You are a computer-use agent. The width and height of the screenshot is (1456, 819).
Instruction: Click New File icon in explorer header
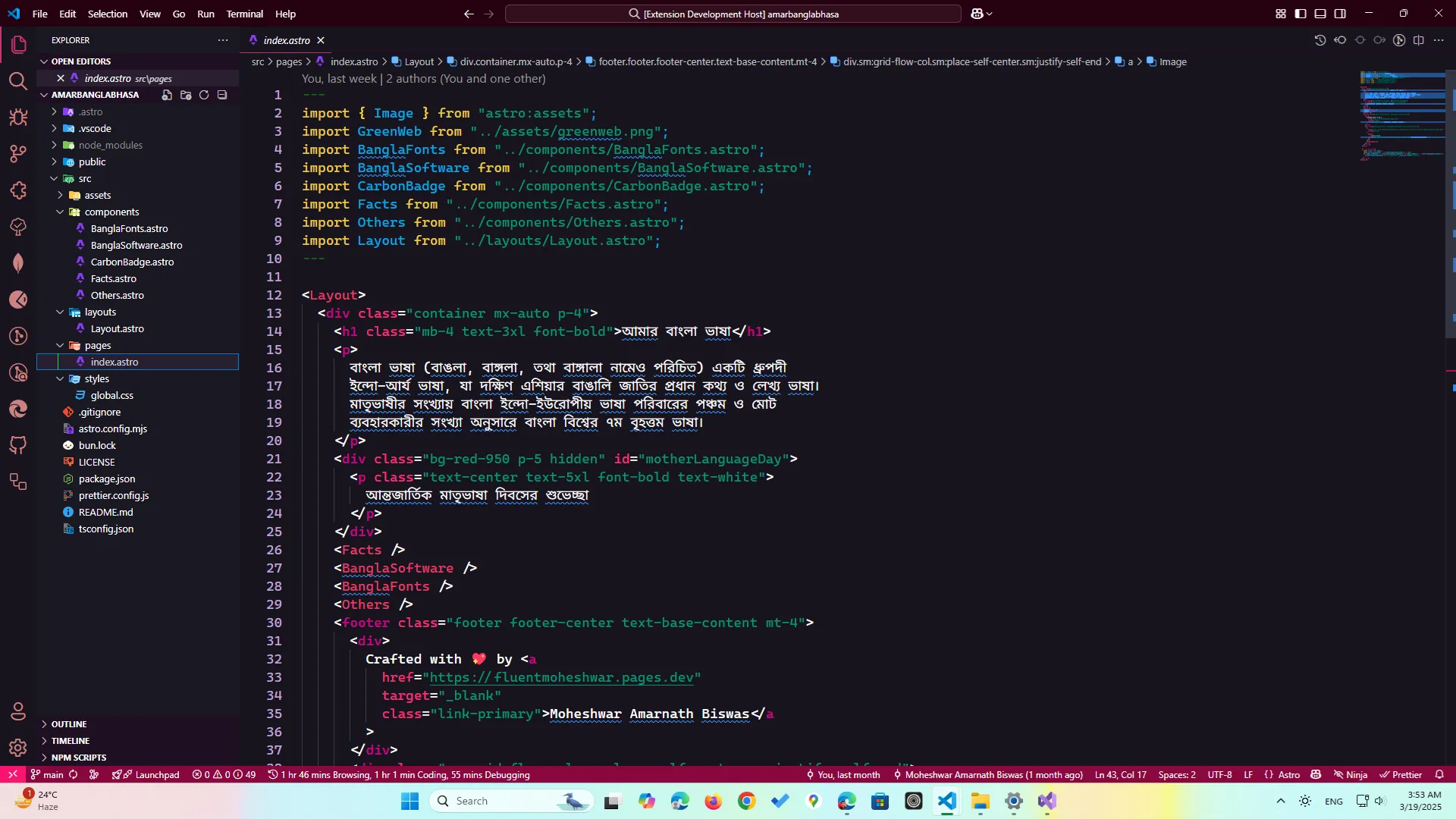(167, 95)
